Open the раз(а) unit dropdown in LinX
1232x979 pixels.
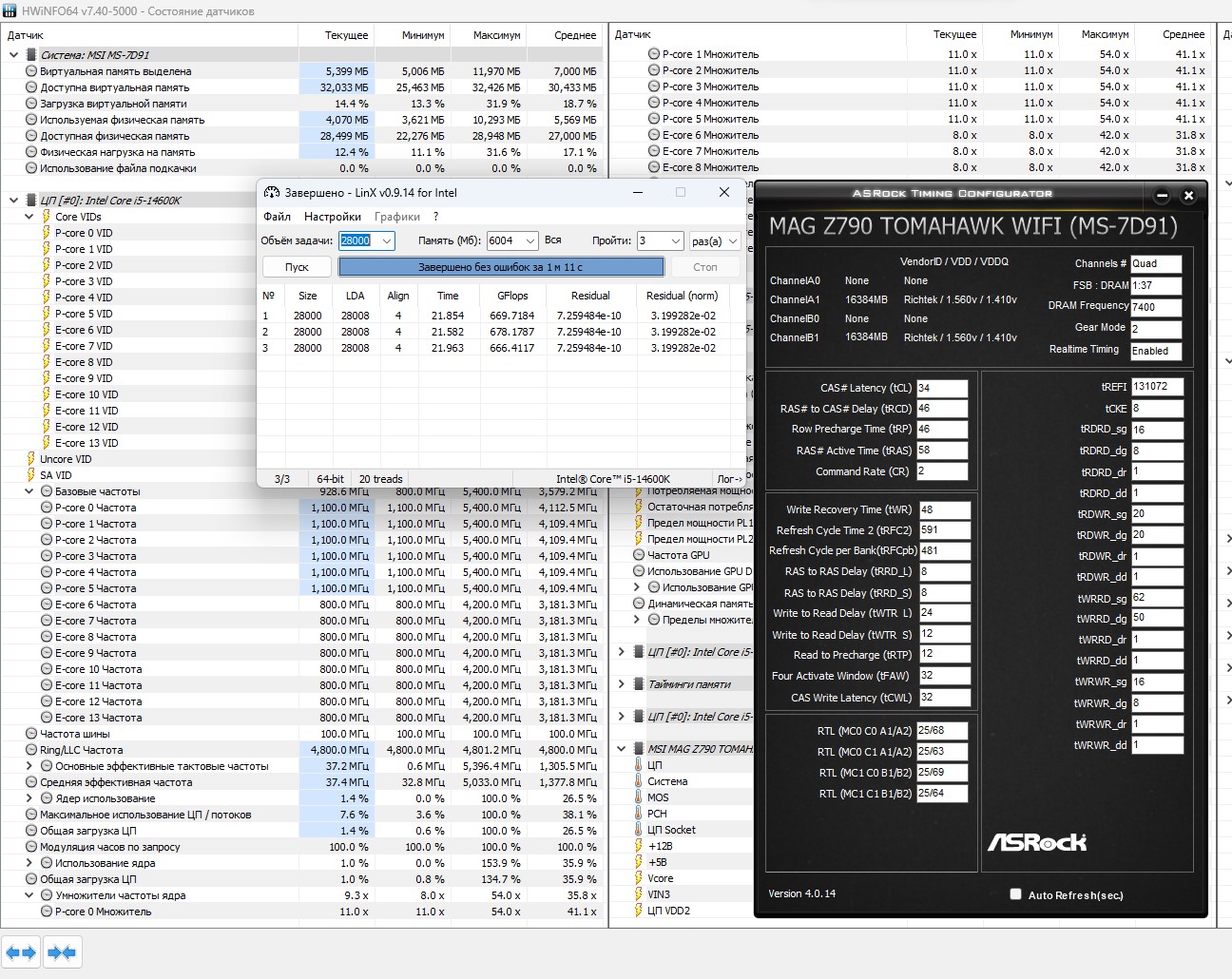(732, 241)
